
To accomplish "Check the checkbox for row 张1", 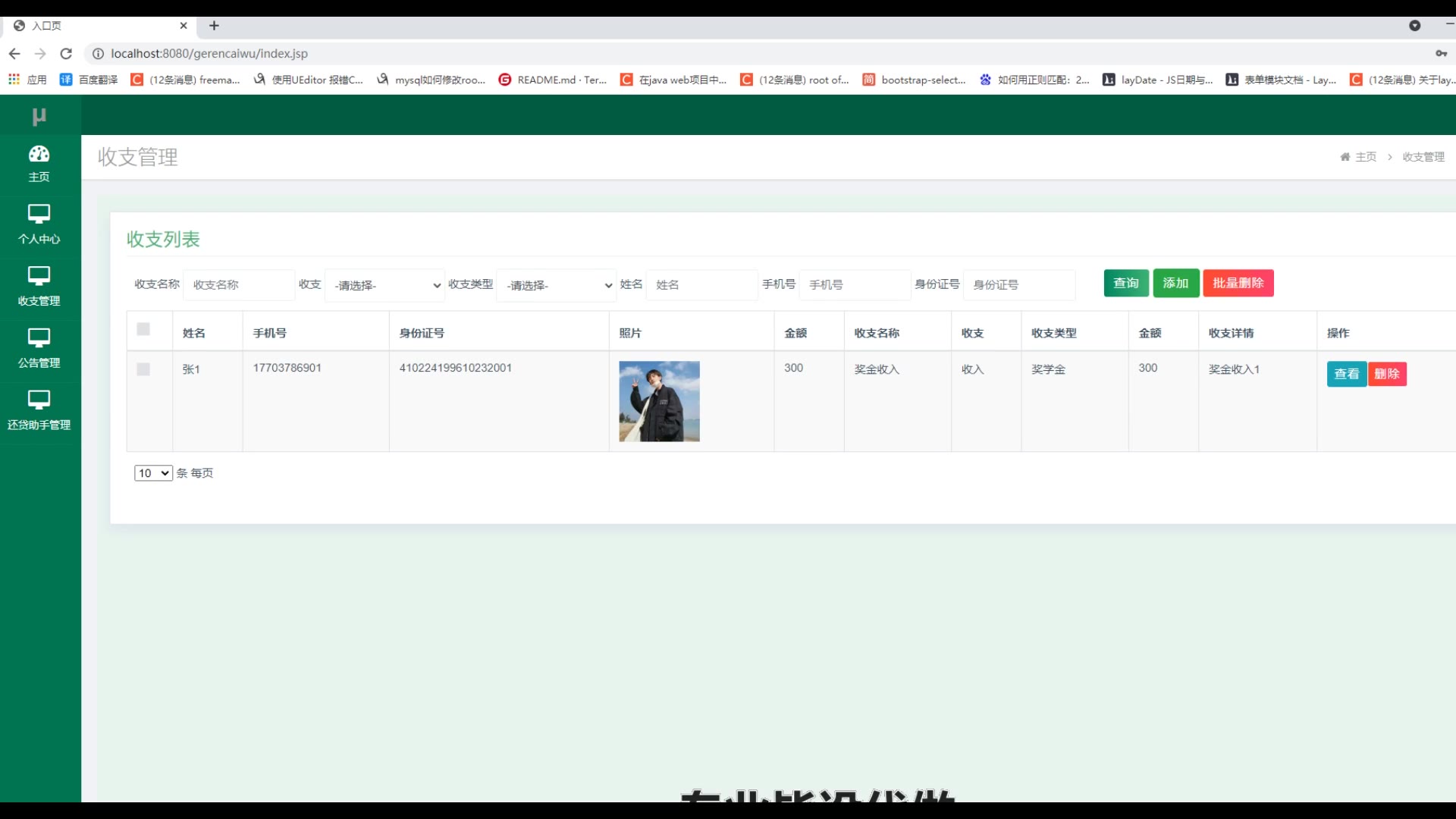I will coord(143,369).
